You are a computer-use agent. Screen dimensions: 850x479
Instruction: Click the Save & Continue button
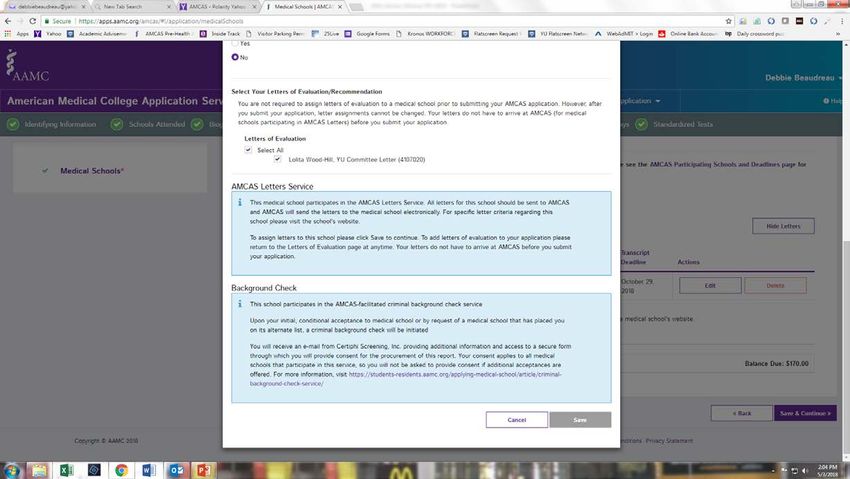[x=805, y=413]
